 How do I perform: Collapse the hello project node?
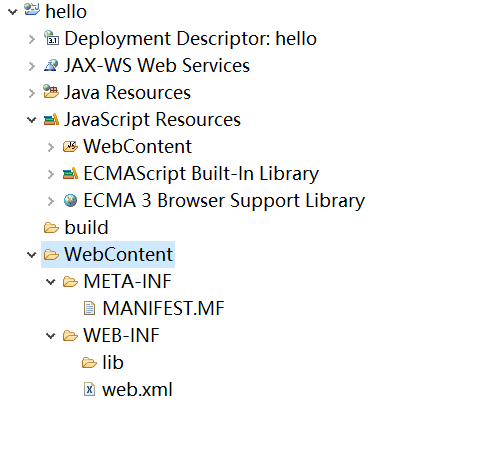pyautogui.click(x=13, y=12)
